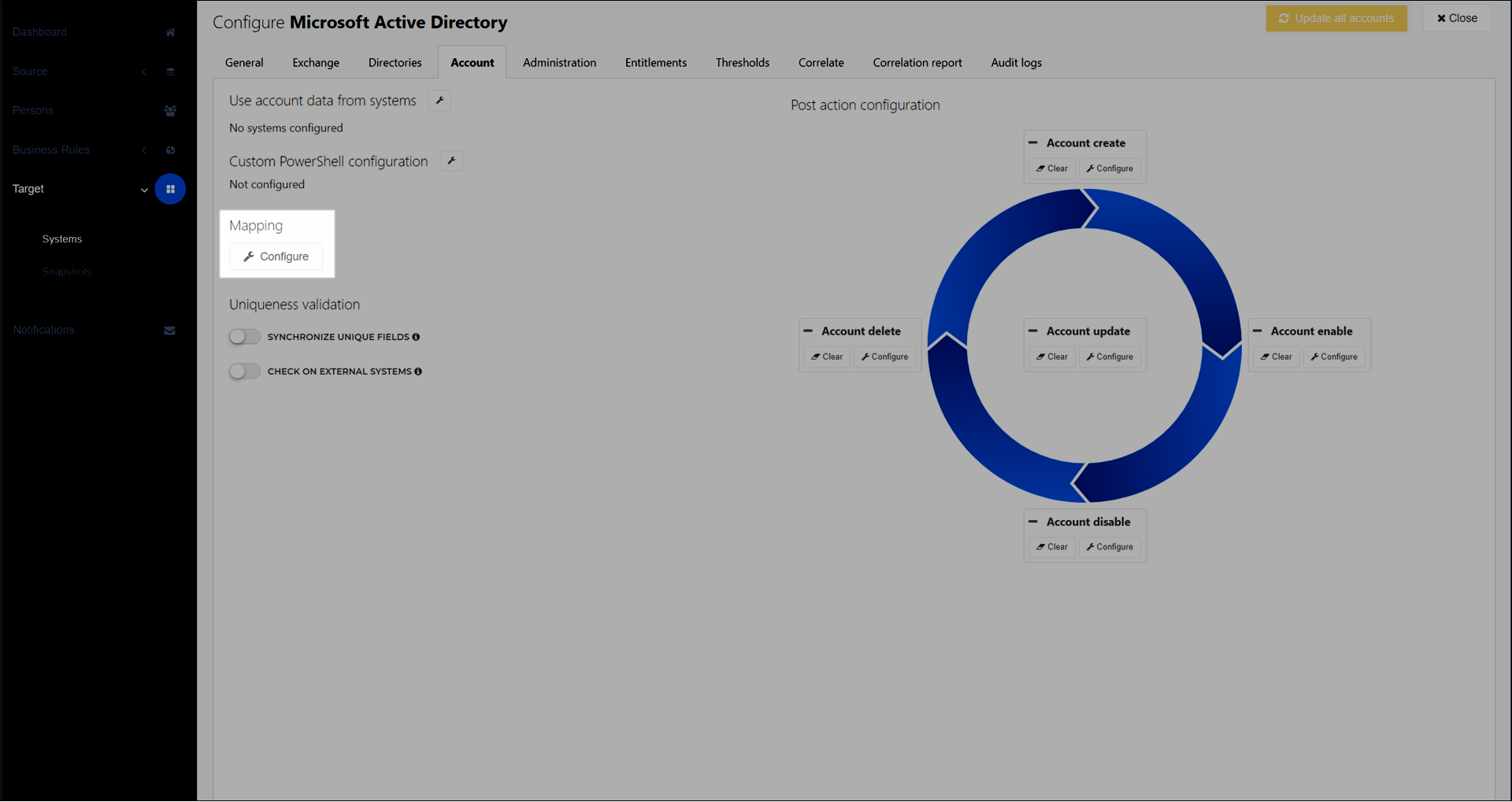View the Audit logs tab
The height and width of the screenshot is (802, 1512).
click(1017, 63)
